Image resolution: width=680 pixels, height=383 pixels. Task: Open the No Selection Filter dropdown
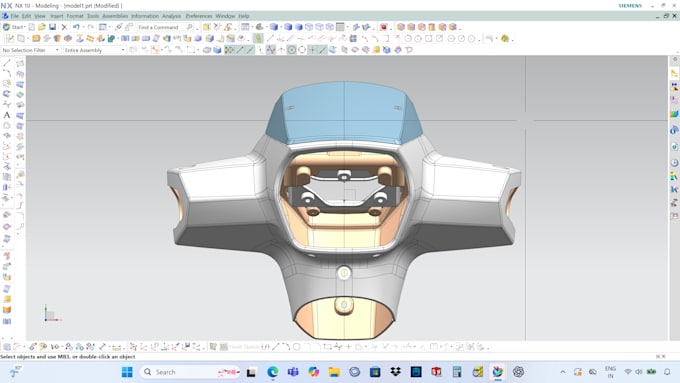tap(30, 50)
